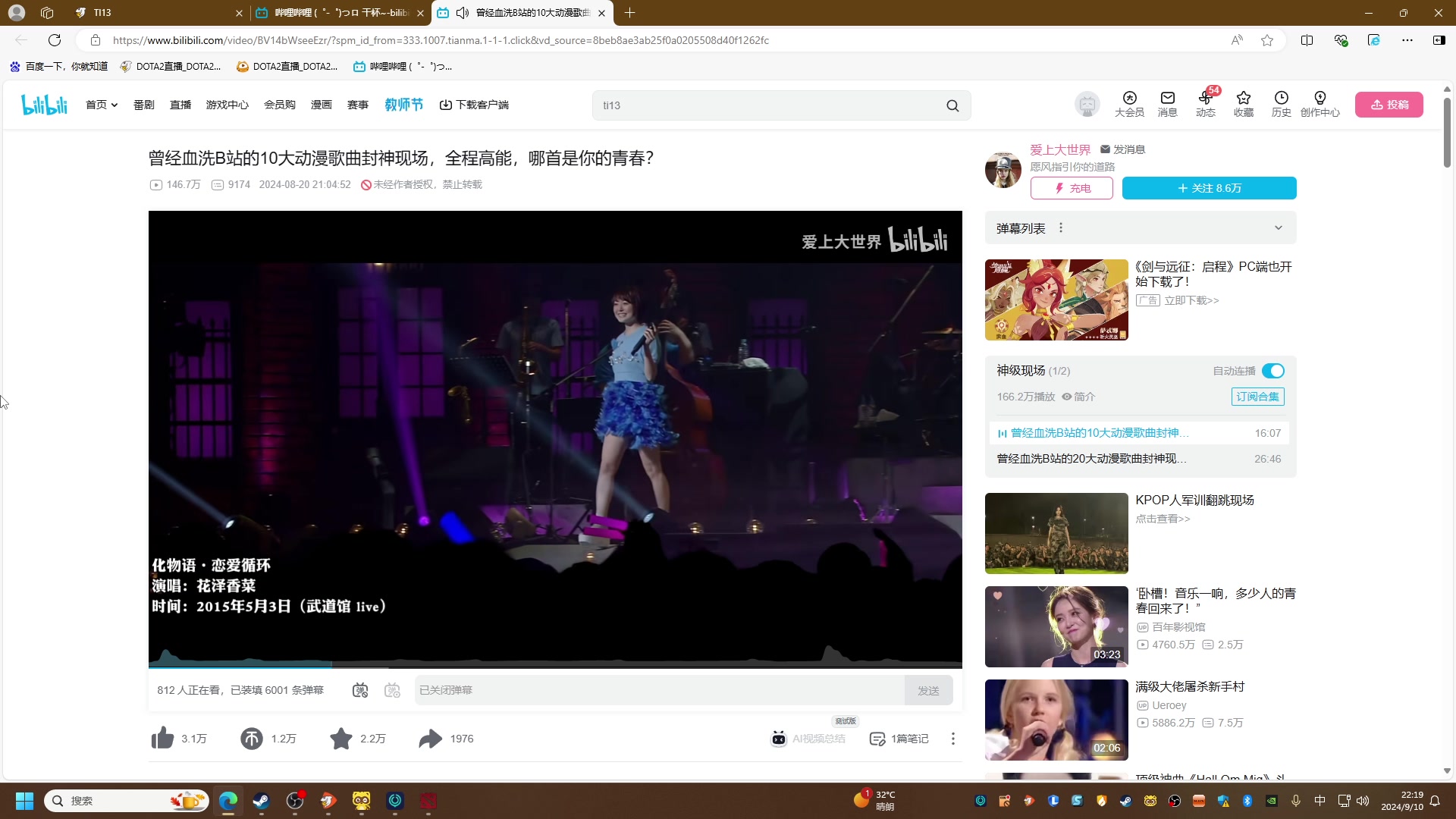1456x819 pixels.
Task: Click the 充电 button
Action: tap(1072, 188)
